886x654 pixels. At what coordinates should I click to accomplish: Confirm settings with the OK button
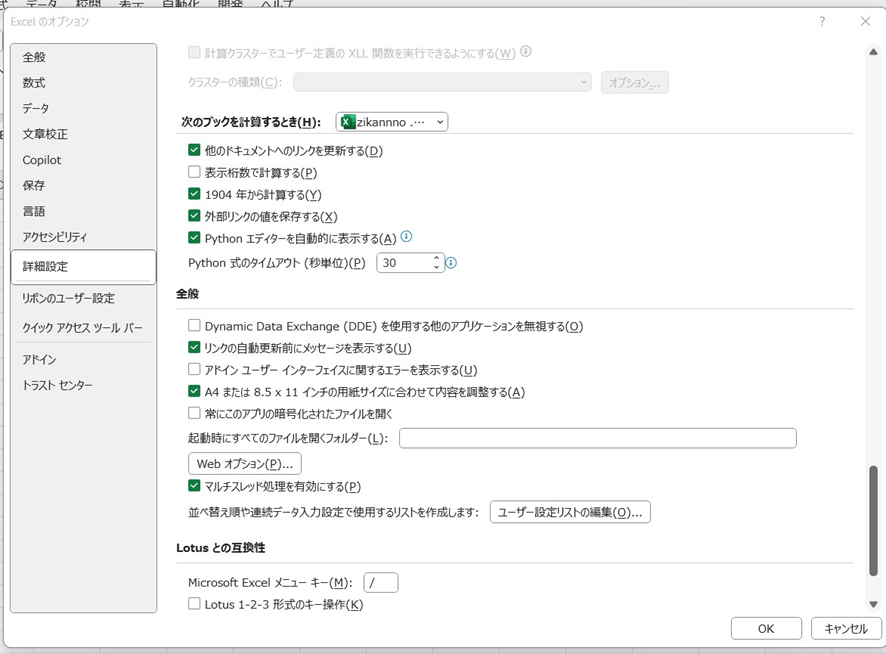(x=766, y=629)
